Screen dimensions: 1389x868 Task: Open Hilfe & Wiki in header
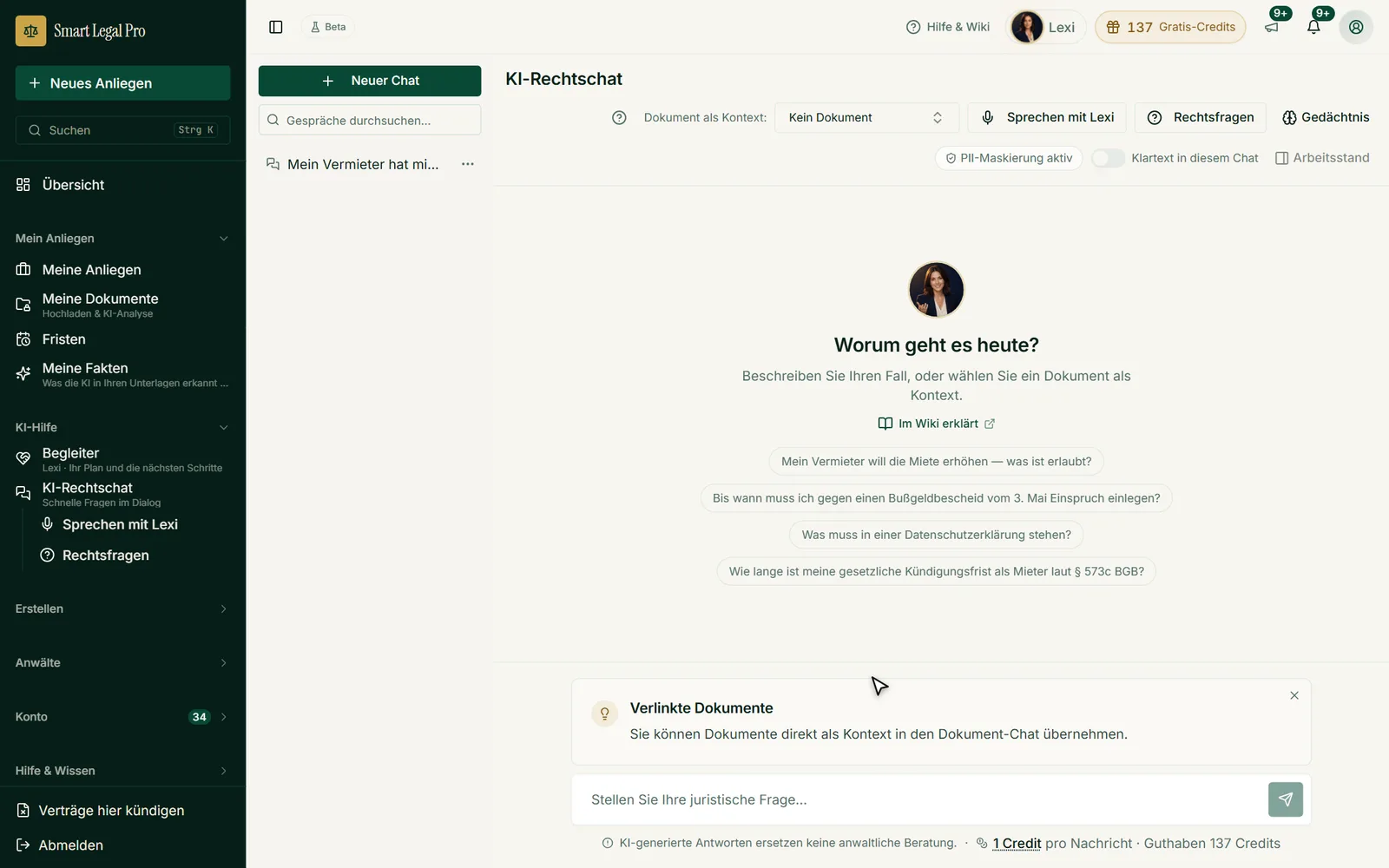pyautogui.click(x=948, y=27)
